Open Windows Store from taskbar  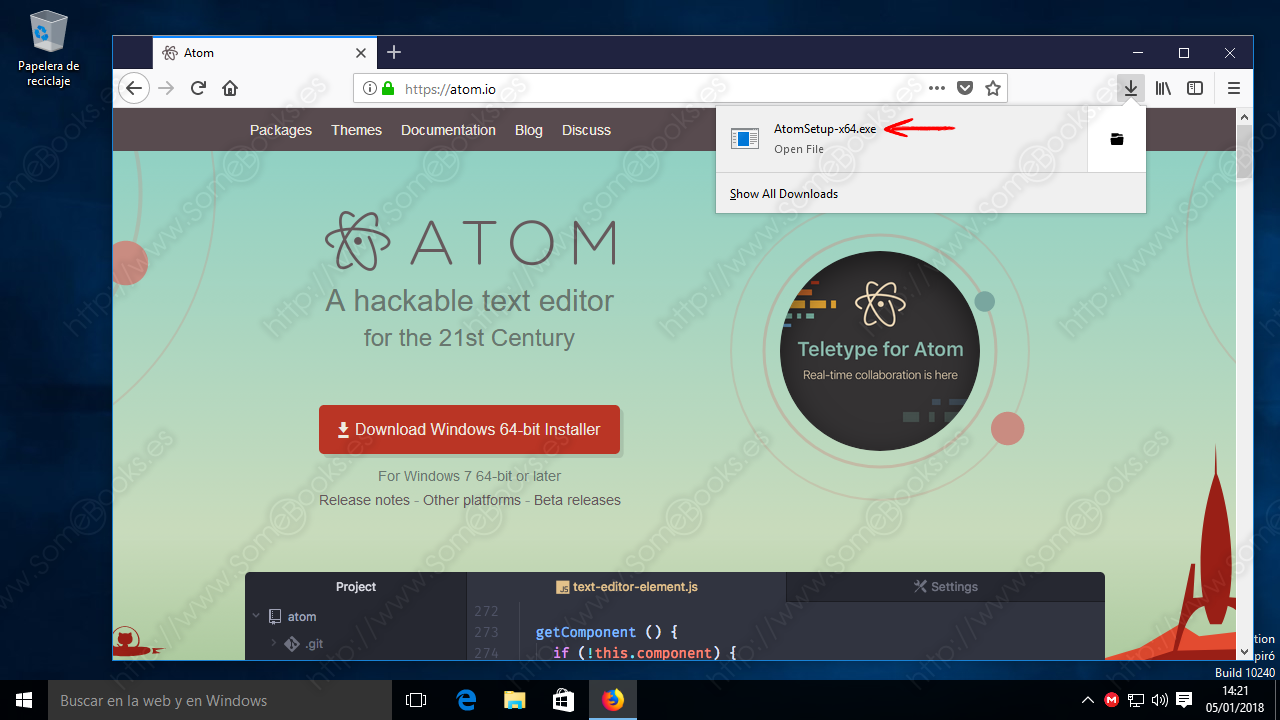(563, 700)
